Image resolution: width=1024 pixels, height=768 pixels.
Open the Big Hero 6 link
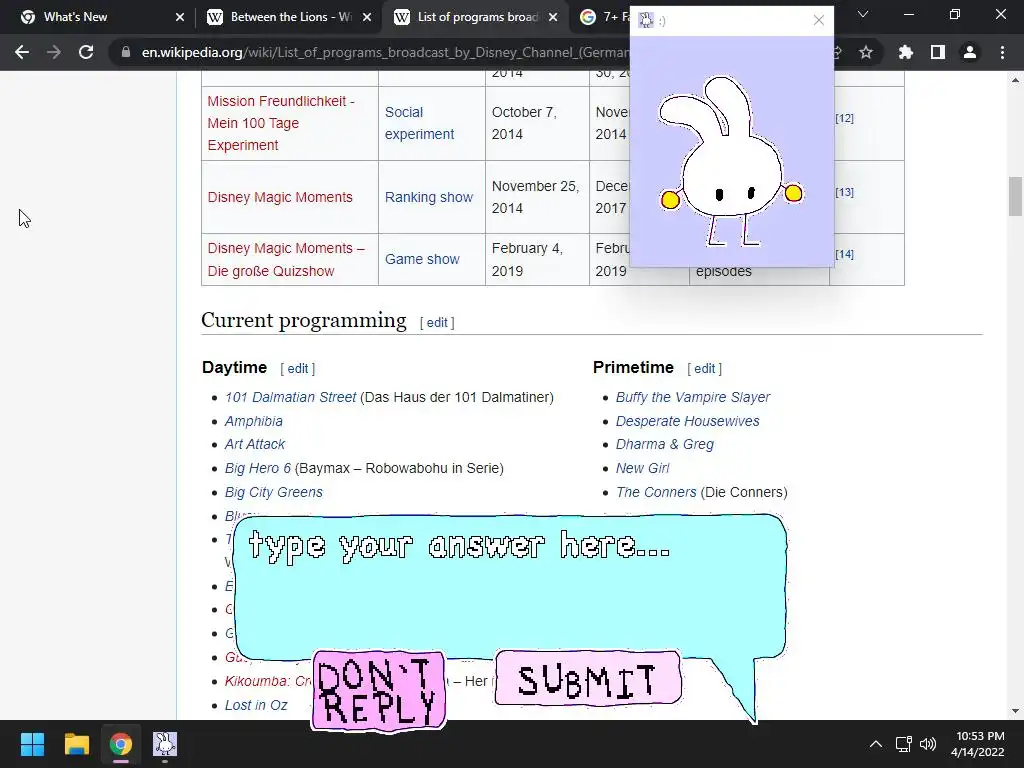(x=257, y=468)
